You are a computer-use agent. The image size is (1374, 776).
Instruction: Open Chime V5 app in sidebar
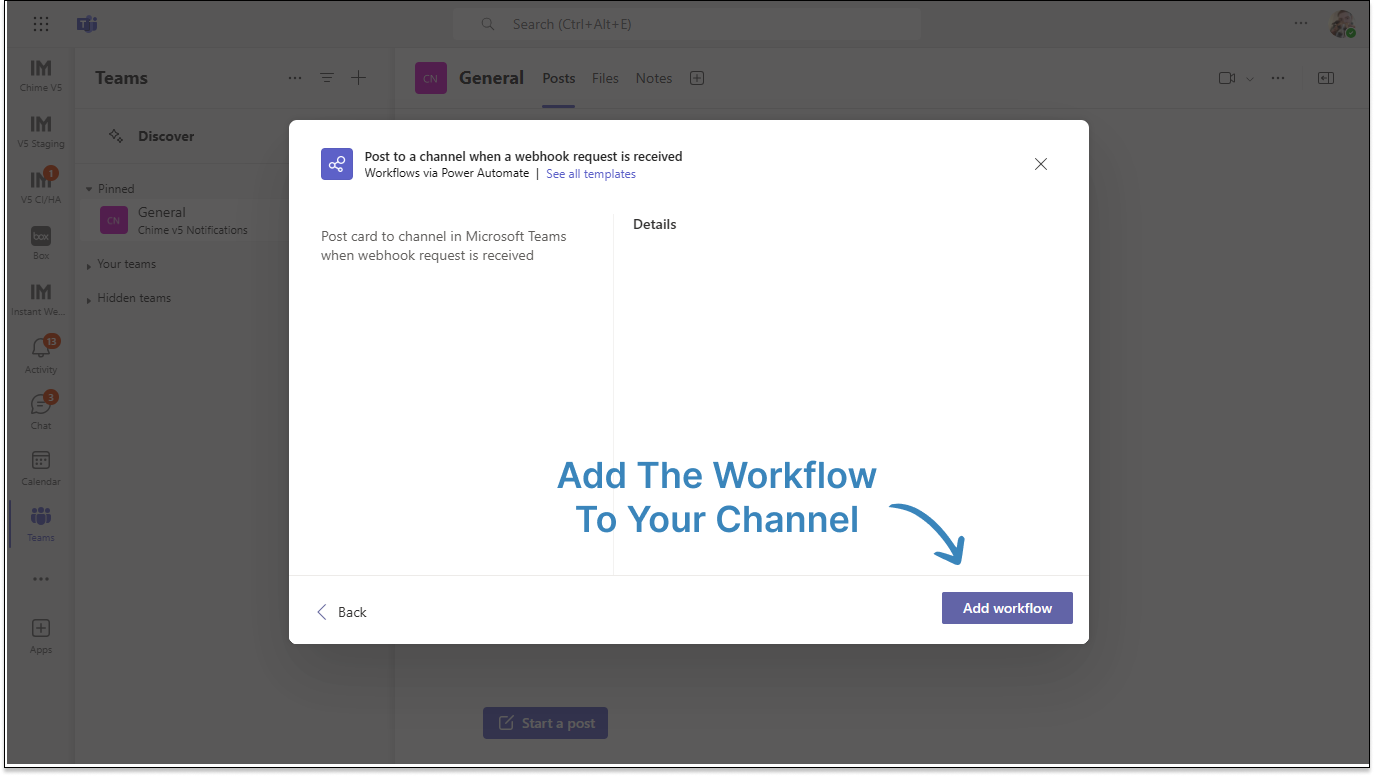pyautogui.click(x=41, y=76)
